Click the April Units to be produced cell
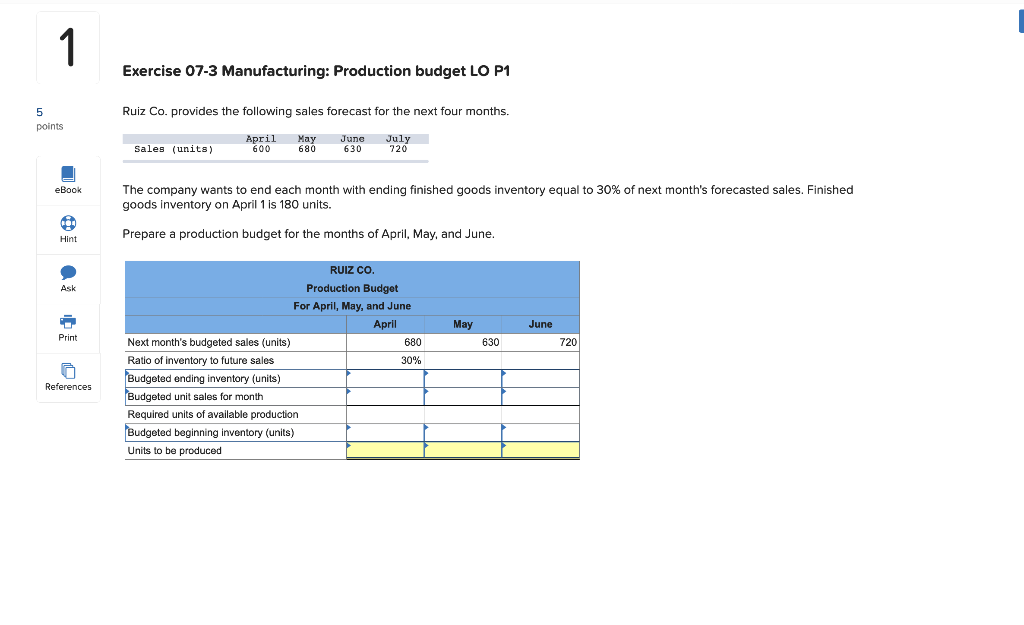The image size is (1024, 625). (385, 450)
